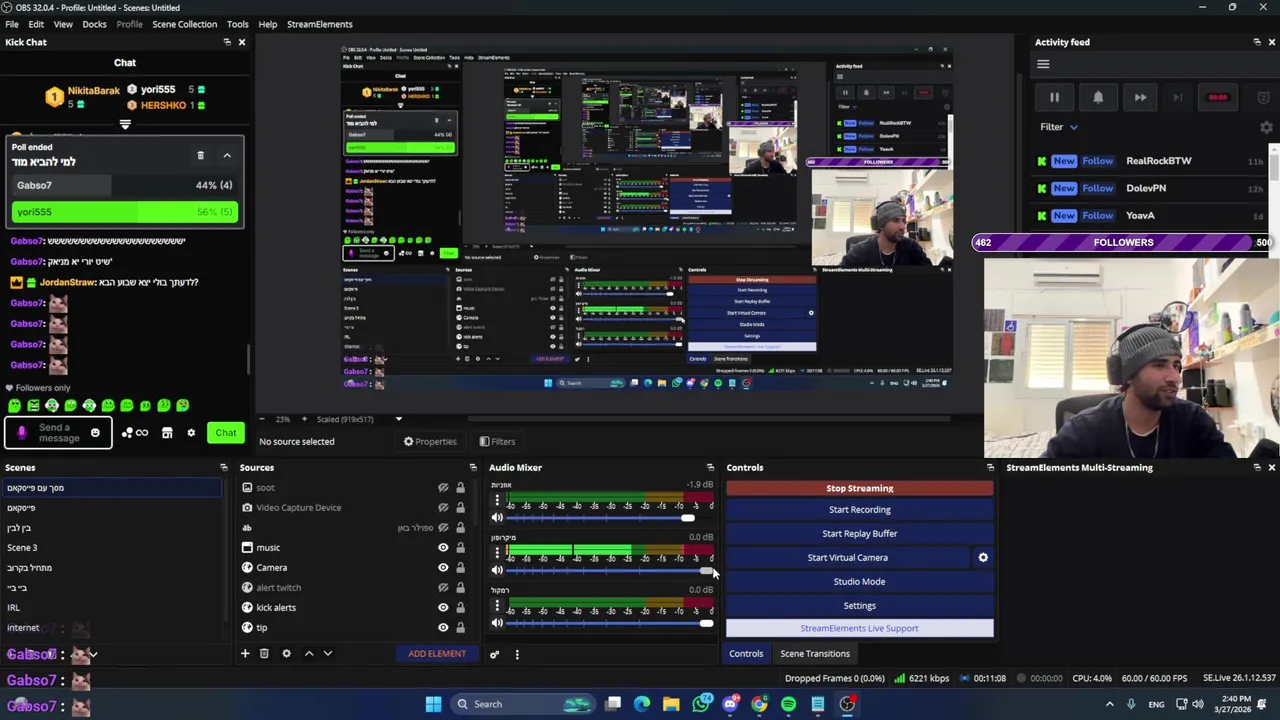The height and width of the screenshot is (720, 1280).
Task: Collapse the ended poll panel
Action: tap(227, 155)
